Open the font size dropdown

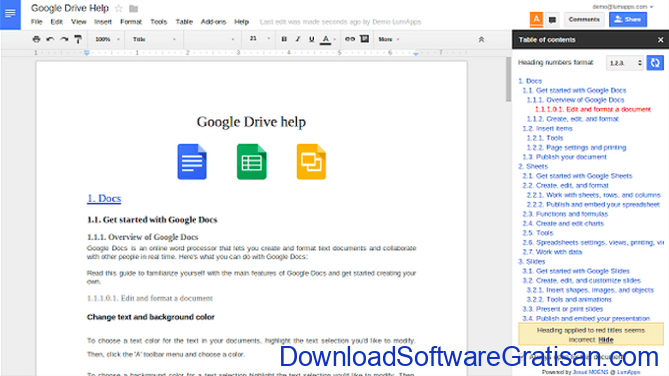(259, 39)
